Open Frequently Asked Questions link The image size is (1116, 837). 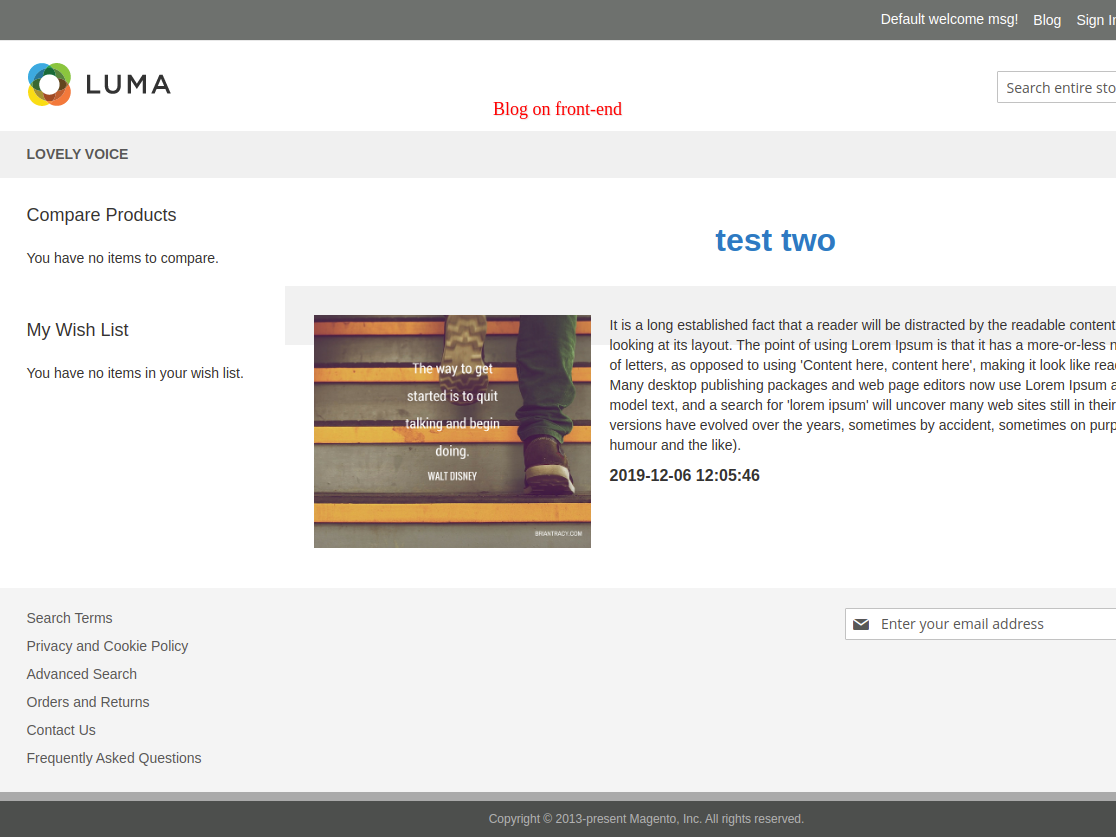(x=114, y=758)
